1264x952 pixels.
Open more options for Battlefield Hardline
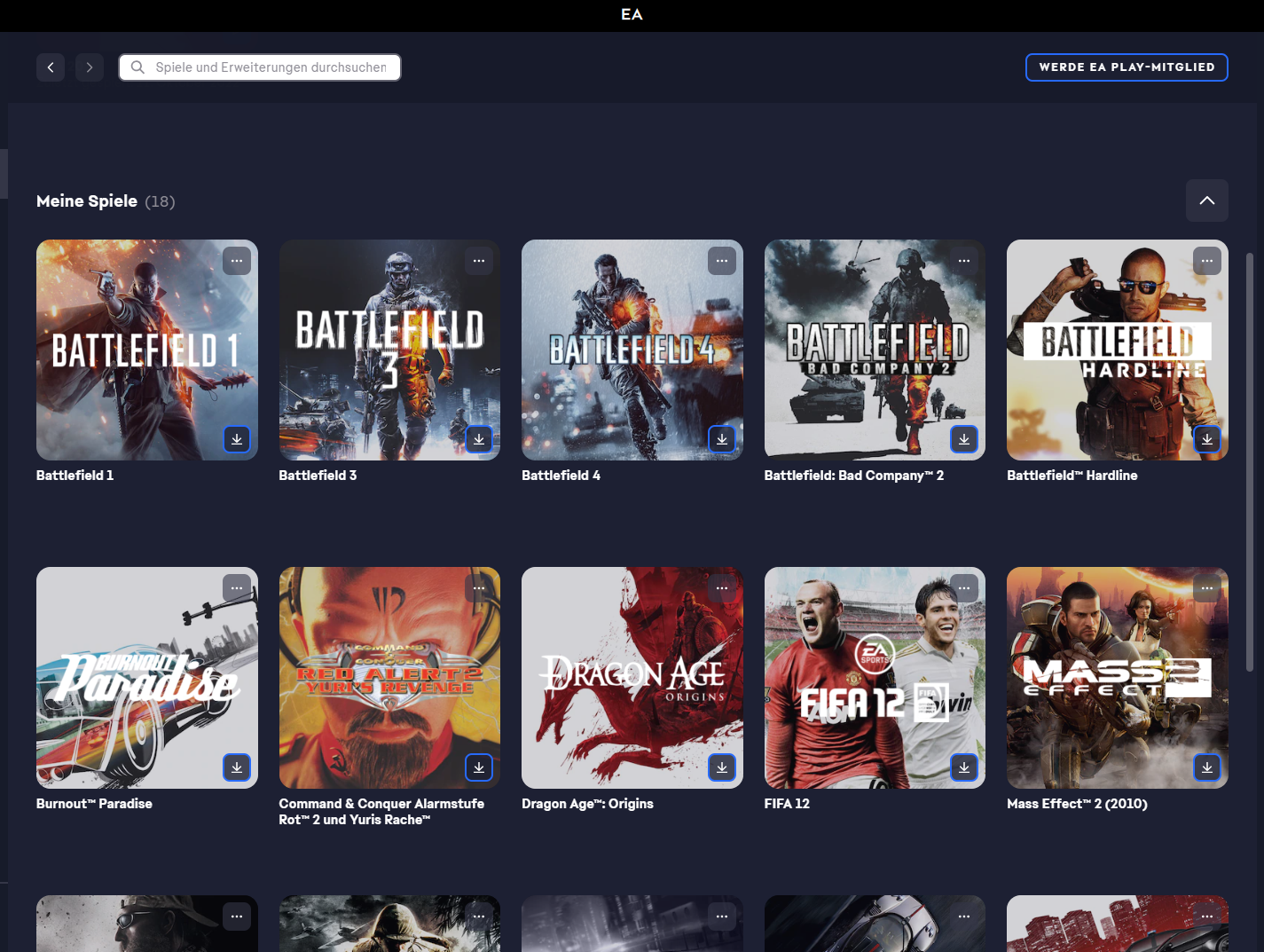(1207, 261)
